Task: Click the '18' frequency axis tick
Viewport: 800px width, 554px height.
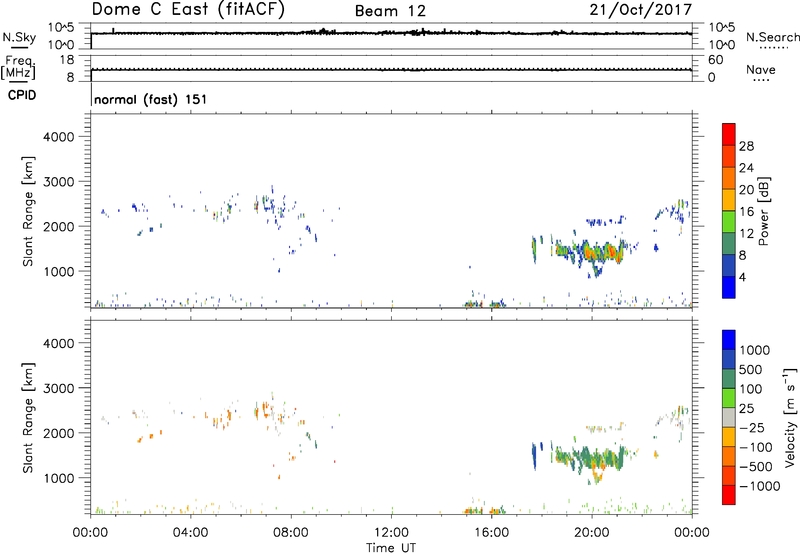Action: tap(67, 60)
